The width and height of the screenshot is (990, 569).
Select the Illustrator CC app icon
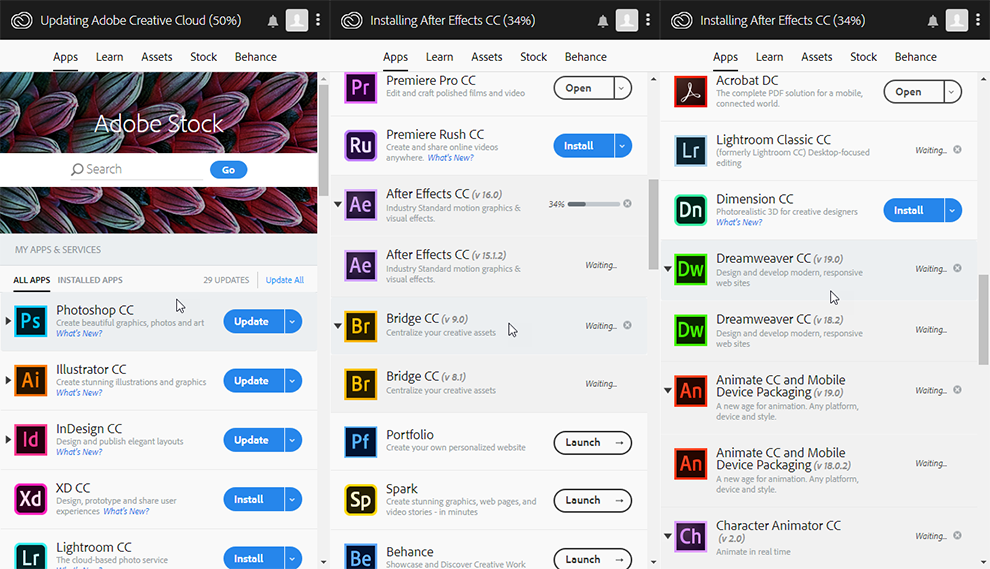click(x=31, y=381)
